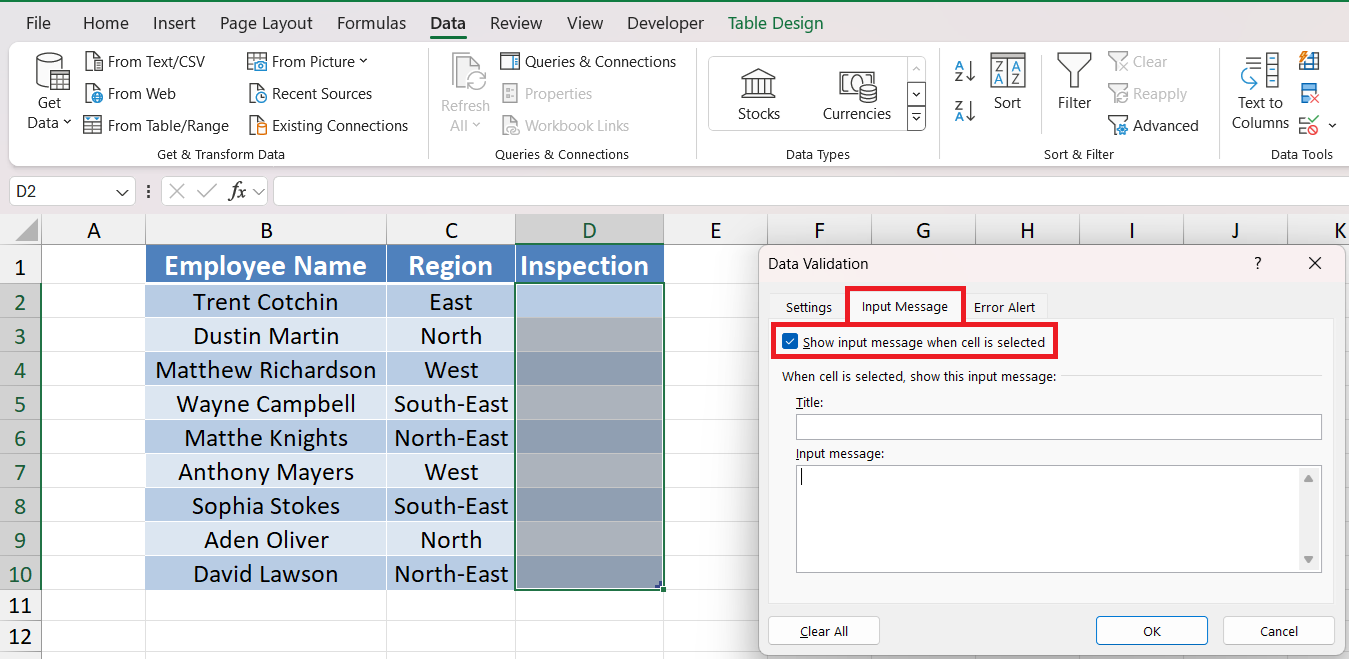The image size is (1349, 659).
Task: Click the Remove Duplicates icon
Action: (1309, 94)
